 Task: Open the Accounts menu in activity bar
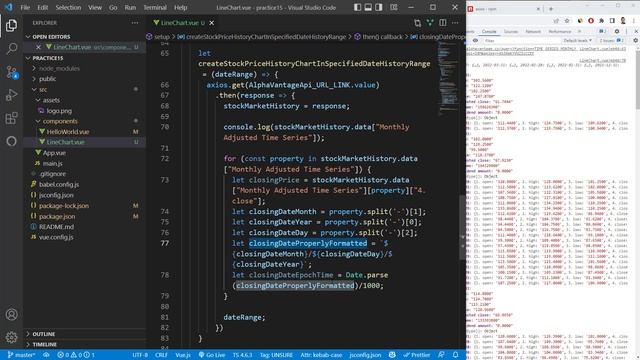point(11,315)
